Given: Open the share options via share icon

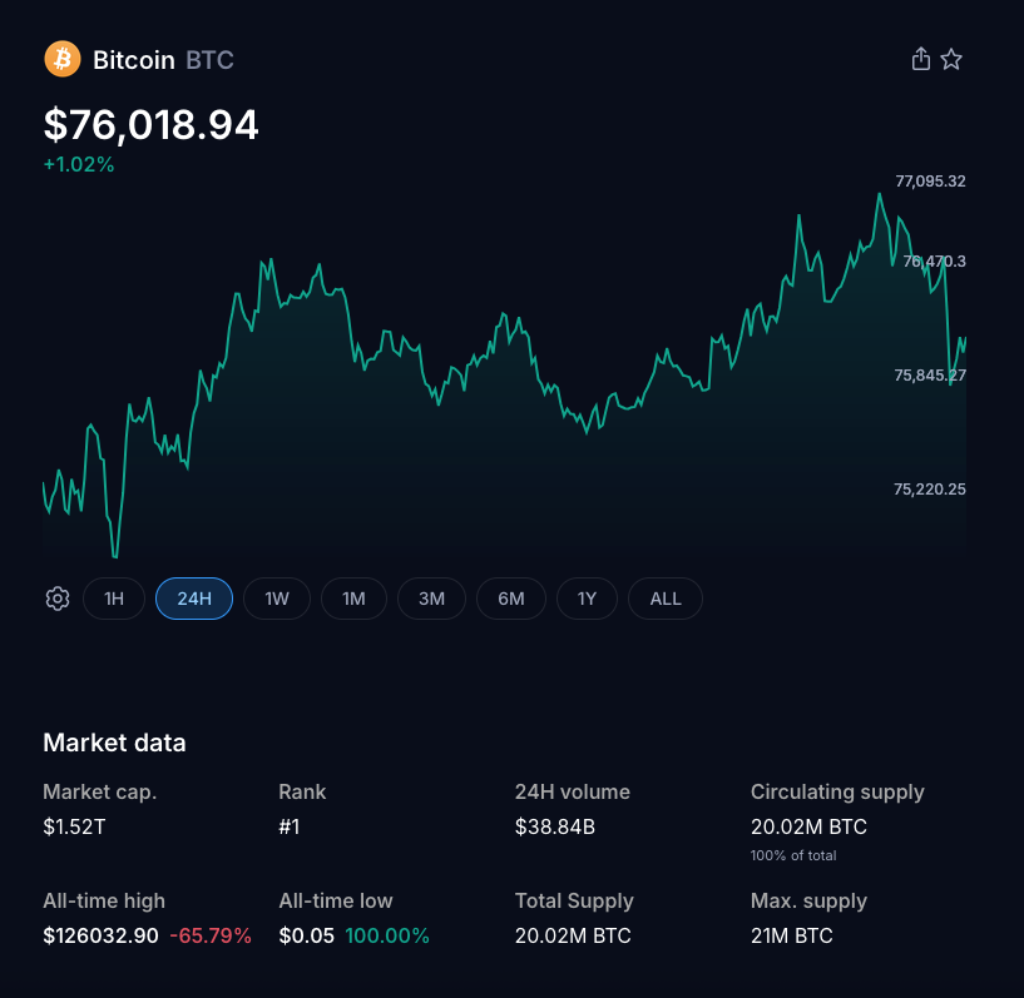Looking at the screenshot, I should tap(920, 58).
